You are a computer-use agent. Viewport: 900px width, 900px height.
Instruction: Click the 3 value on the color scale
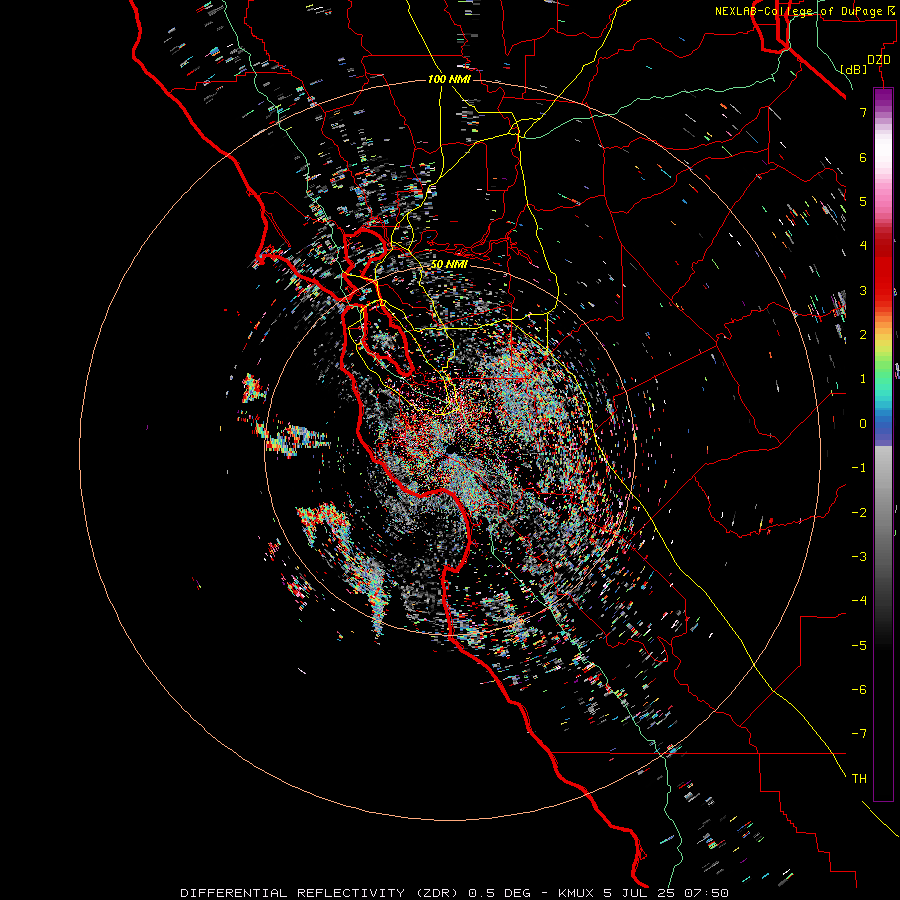pyautogui.click(x=863, y=290)
